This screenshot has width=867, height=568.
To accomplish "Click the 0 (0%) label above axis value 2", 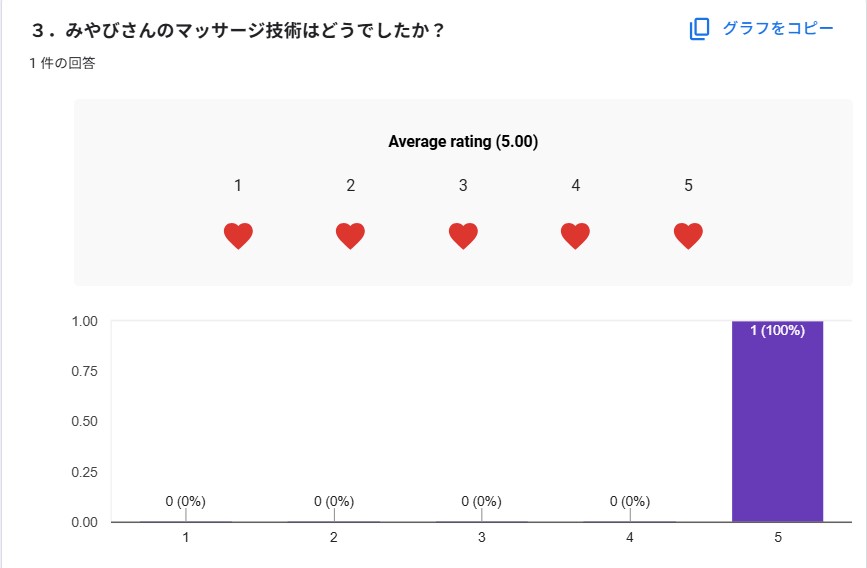I will [x=334, y=501].
